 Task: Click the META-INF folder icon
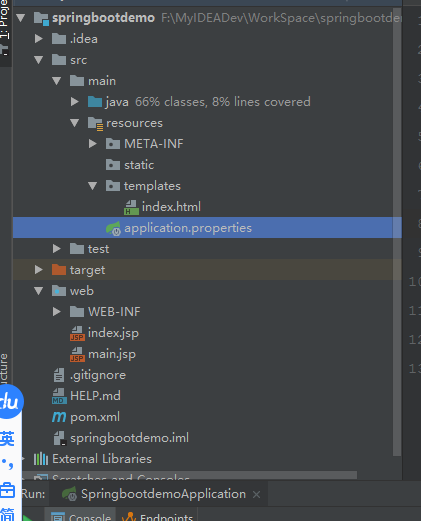113,144
